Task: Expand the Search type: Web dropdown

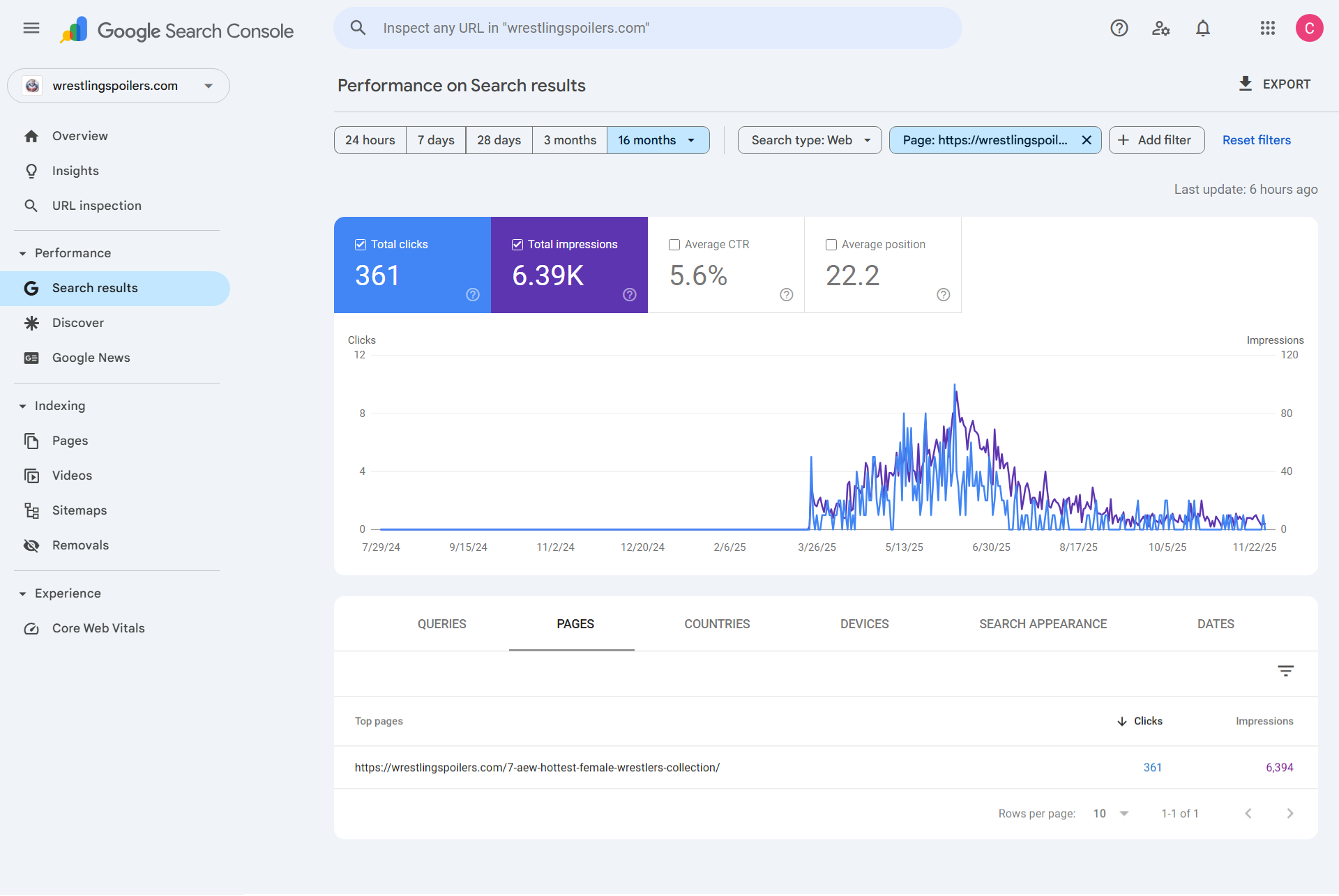Action: click(x=810, y=140)
